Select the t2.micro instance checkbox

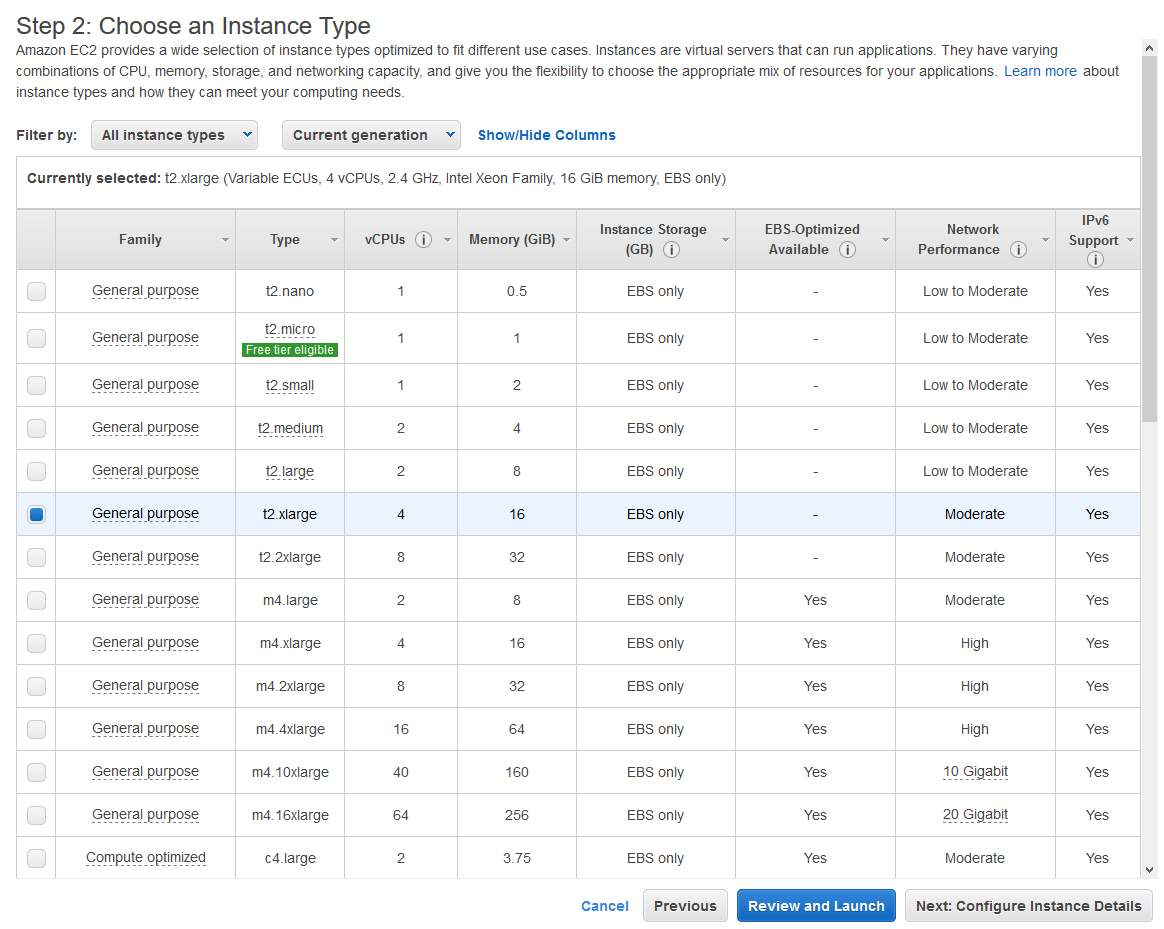point(37,338)
